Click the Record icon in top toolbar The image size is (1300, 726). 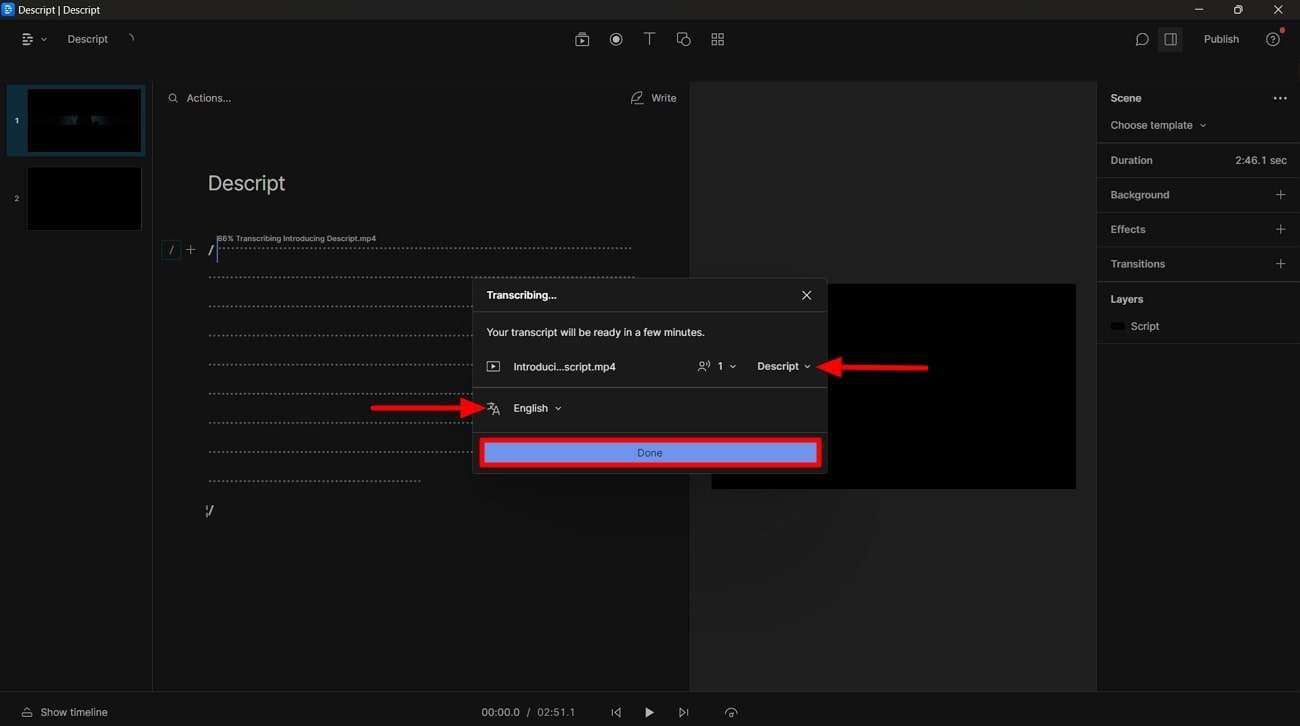(616, 39)
